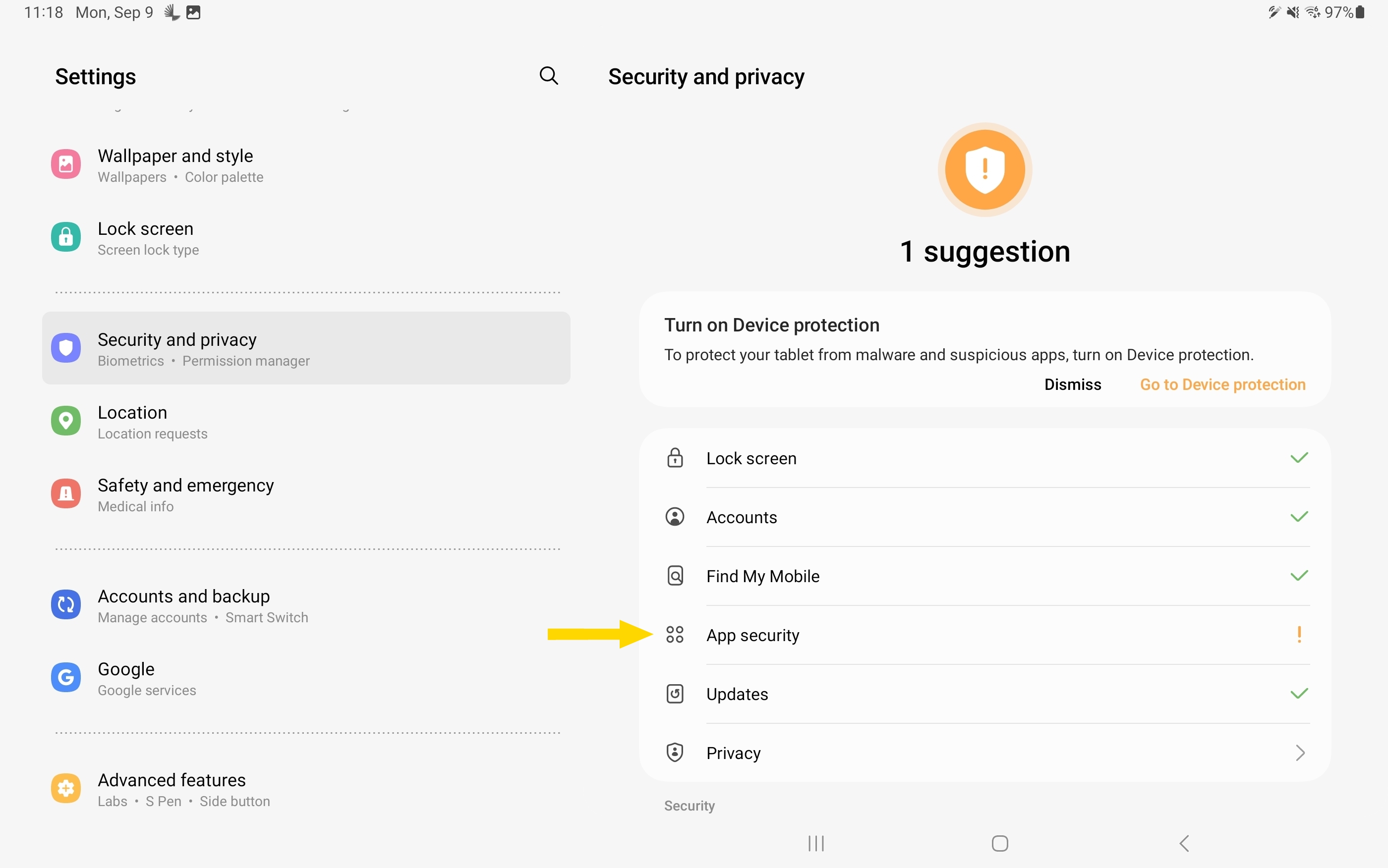Tap the Settings search magnifier icon
The height and width of the screenshot is (868, 1388).
click(x=548, y=76)
